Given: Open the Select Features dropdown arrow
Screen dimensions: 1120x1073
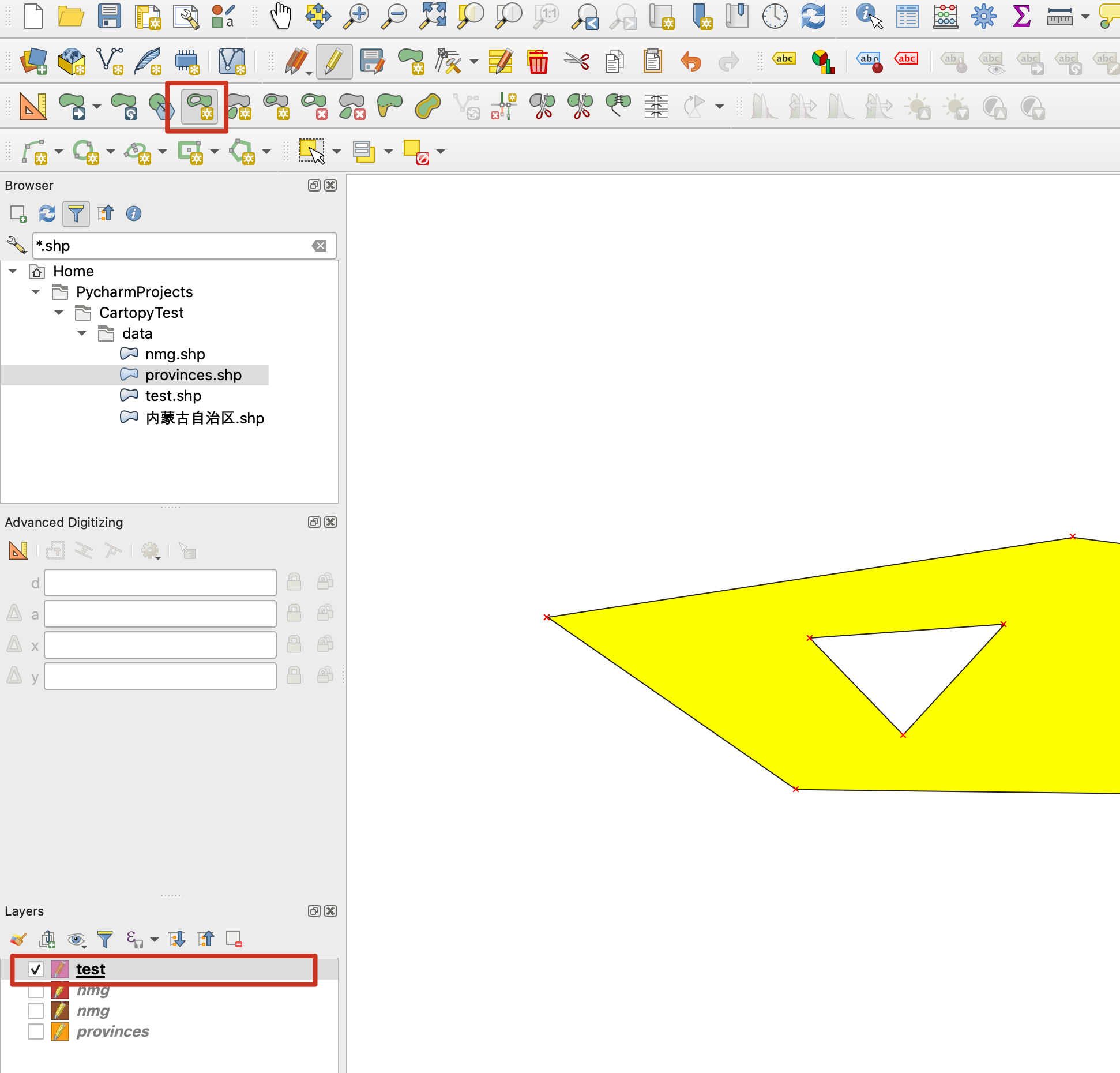Looking at the screenshot, I should tap(337, 152).
